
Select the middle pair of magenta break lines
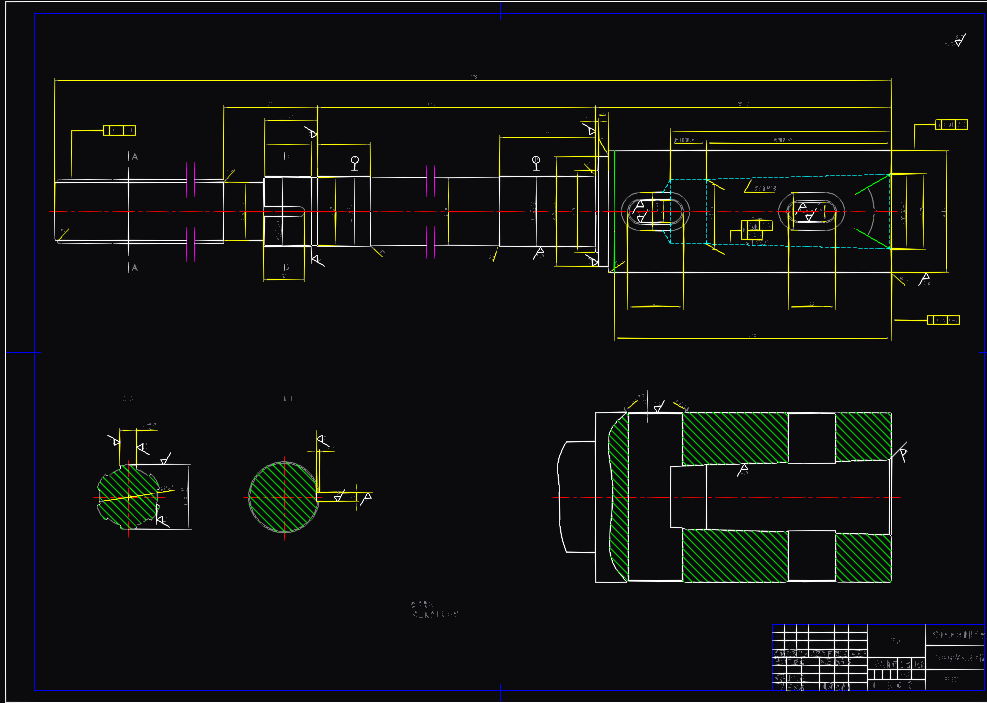point(431,211)
